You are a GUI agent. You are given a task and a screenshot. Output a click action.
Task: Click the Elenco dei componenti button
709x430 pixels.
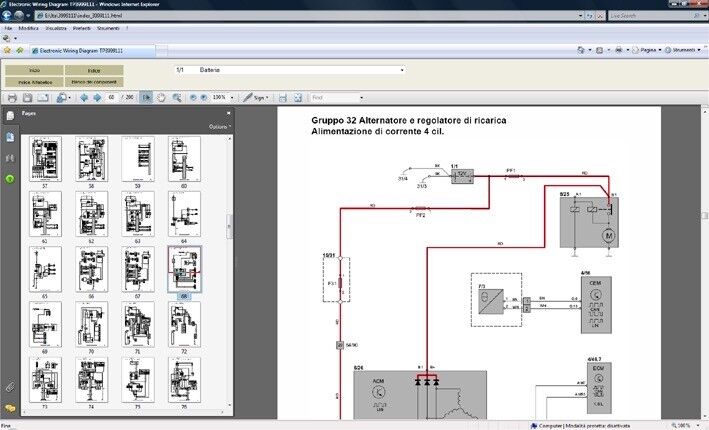click(94, 82)
